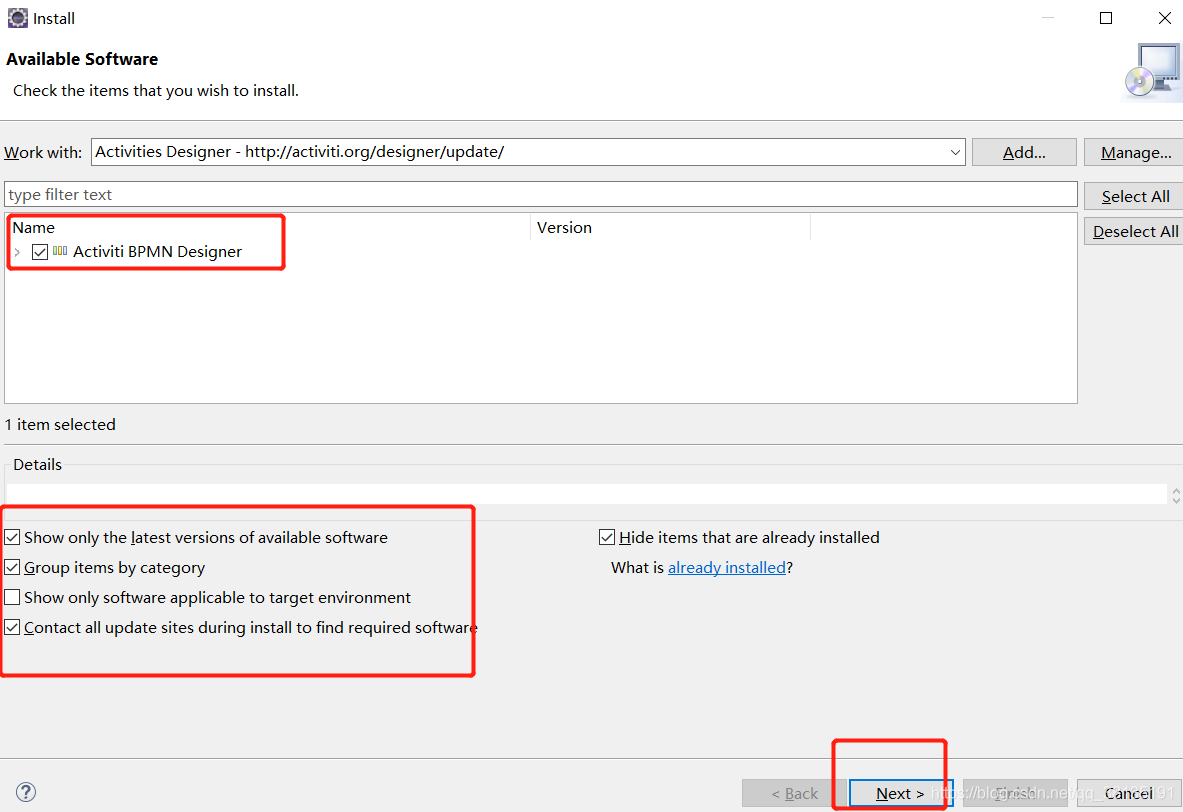
Task: Click the Add... button
Action: [1024, 152]
